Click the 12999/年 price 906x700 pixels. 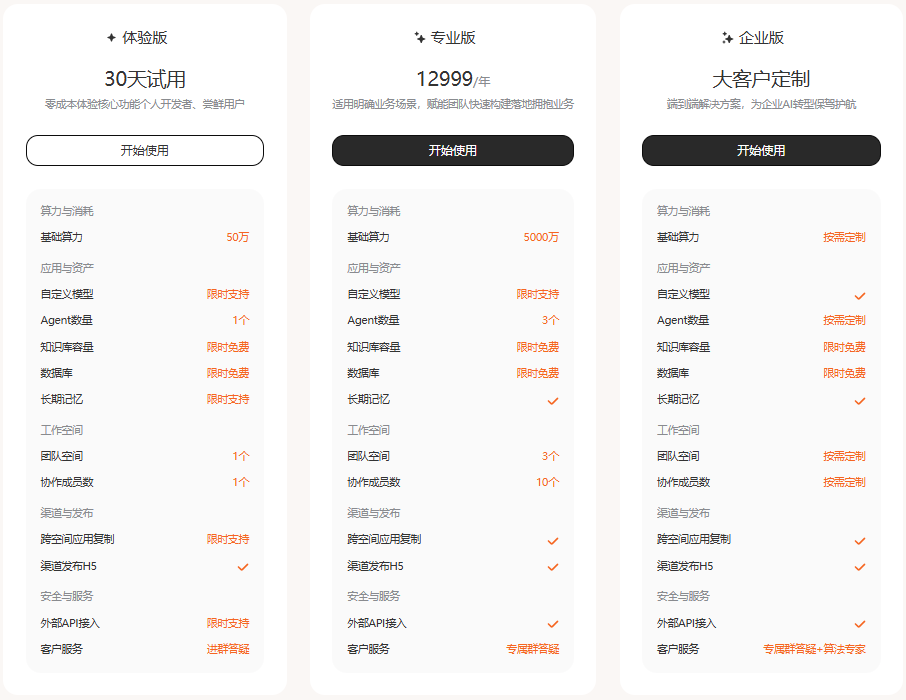tap(453, 79)
